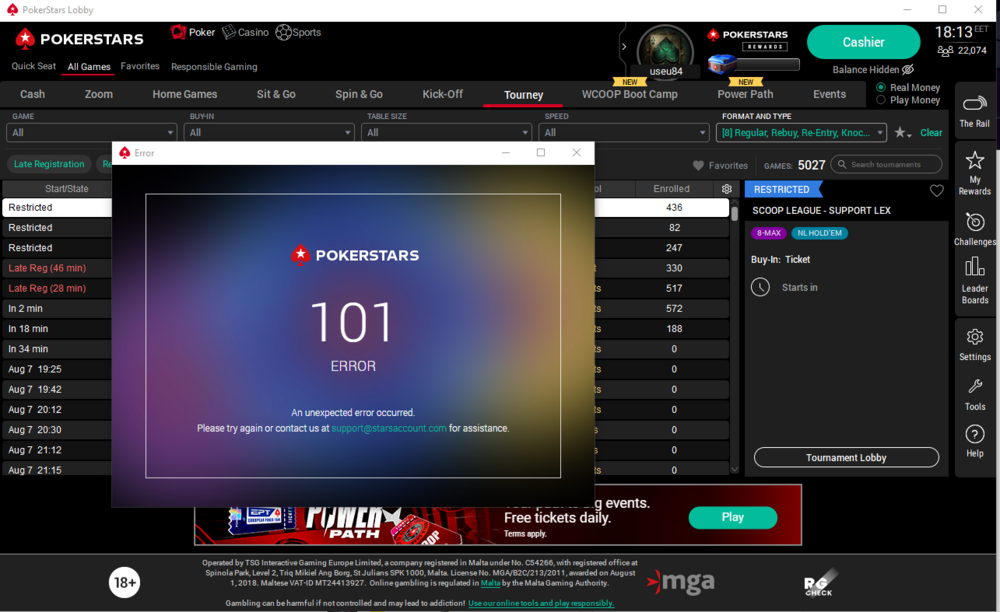Toggle Late Registration filter chip
This screenshot has width=1000, height=612.
49,164
